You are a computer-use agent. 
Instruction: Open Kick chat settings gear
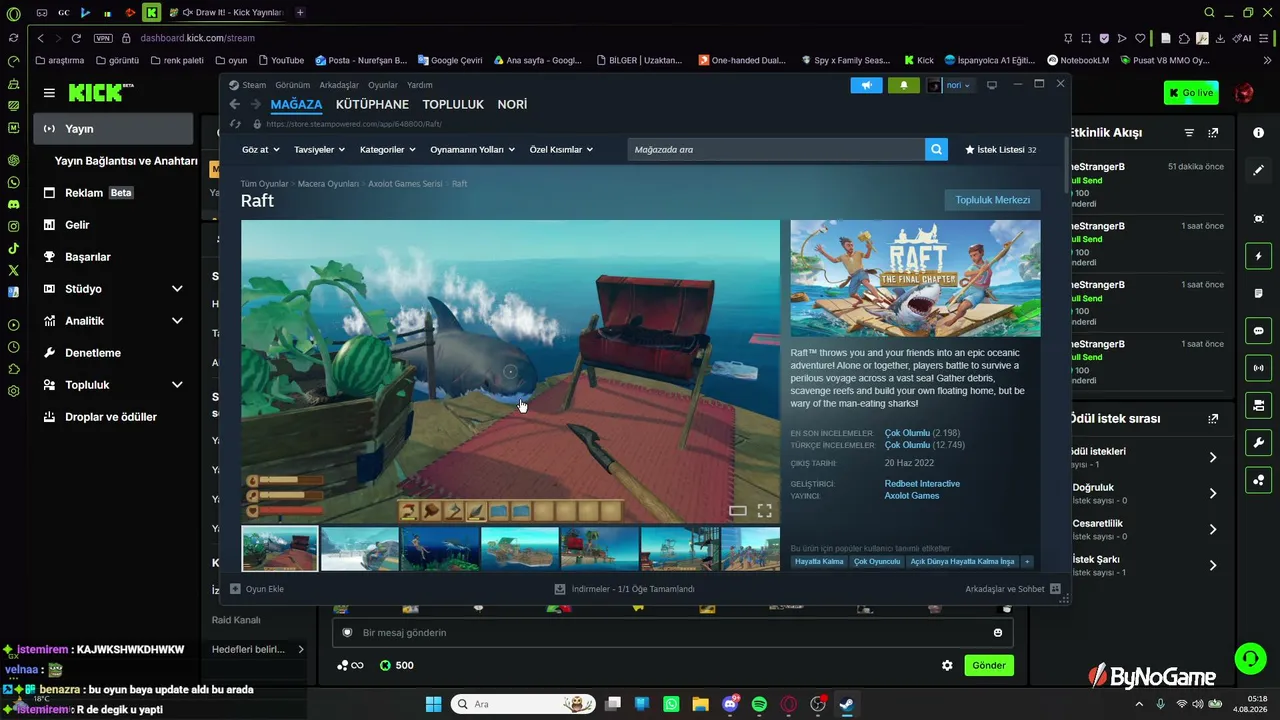[x=947, y=665]
